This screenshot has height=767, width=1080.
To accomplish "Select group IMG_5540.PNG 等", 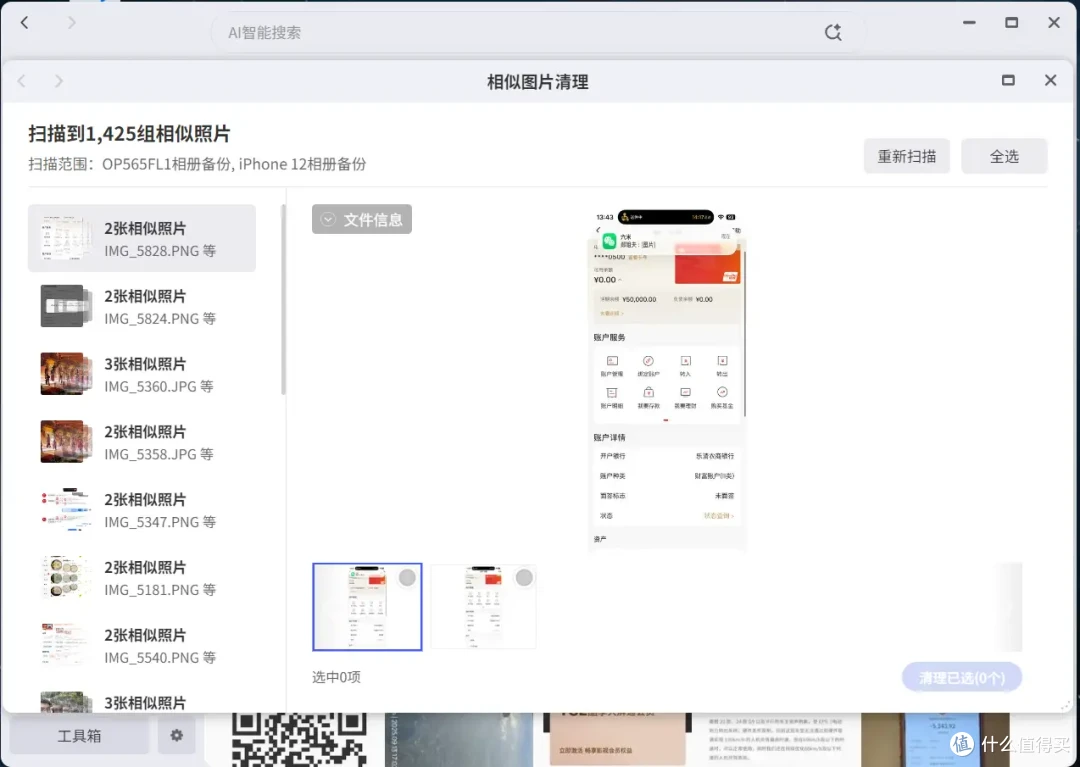I will click(142, 645).
